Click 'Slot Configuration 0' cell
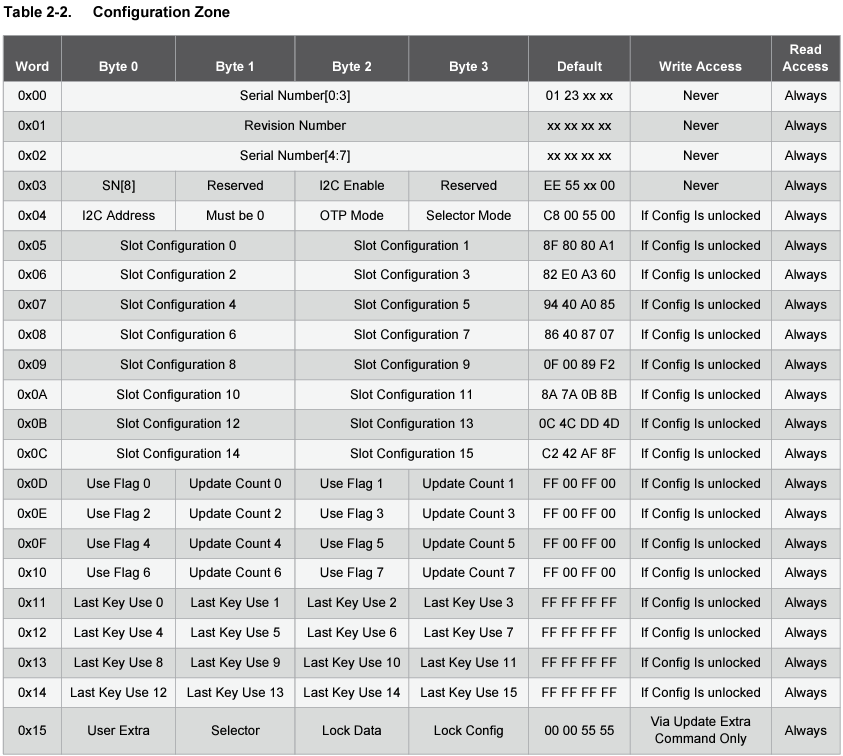843x756 pixels. [x=178, y=246]
